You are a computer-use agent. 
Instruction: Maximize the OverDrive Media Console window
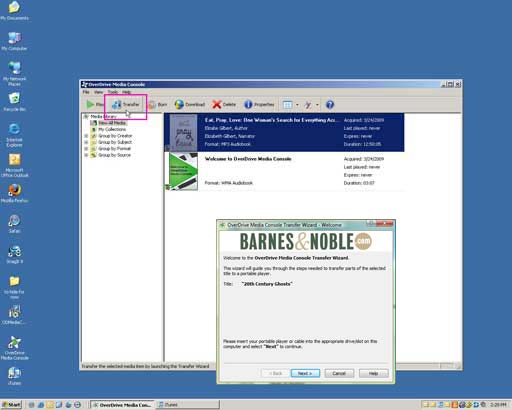coord(450,84)
